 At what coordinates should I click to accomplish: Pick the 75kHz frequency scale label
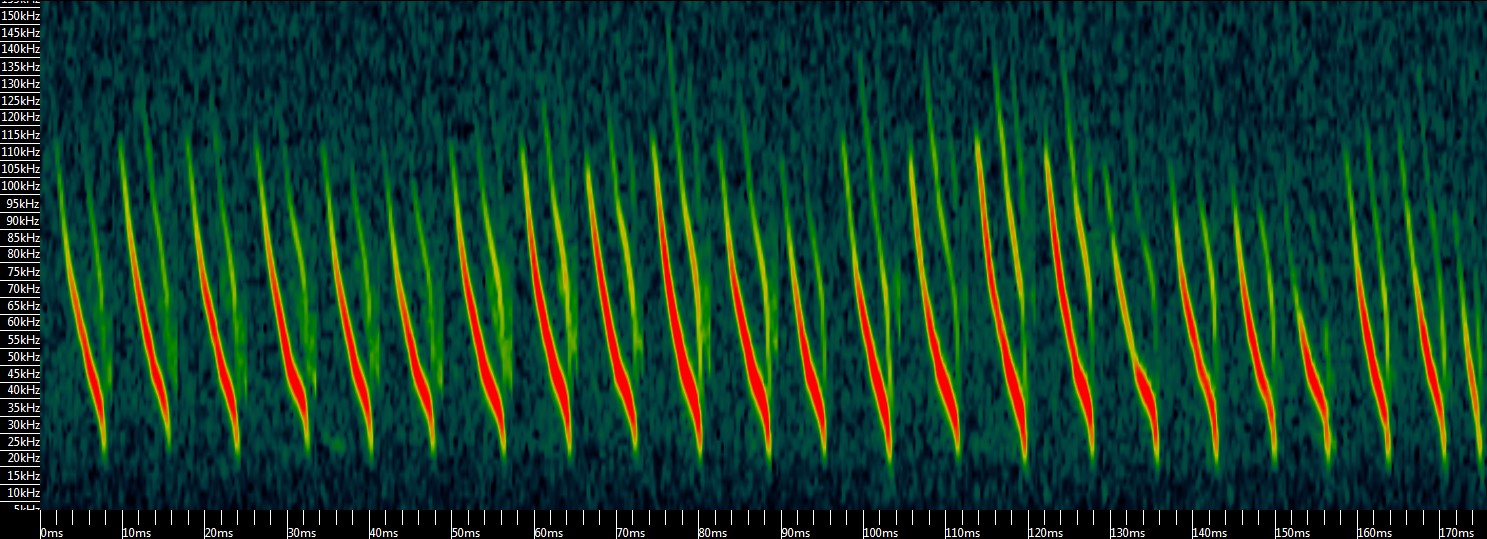(20, 271)
